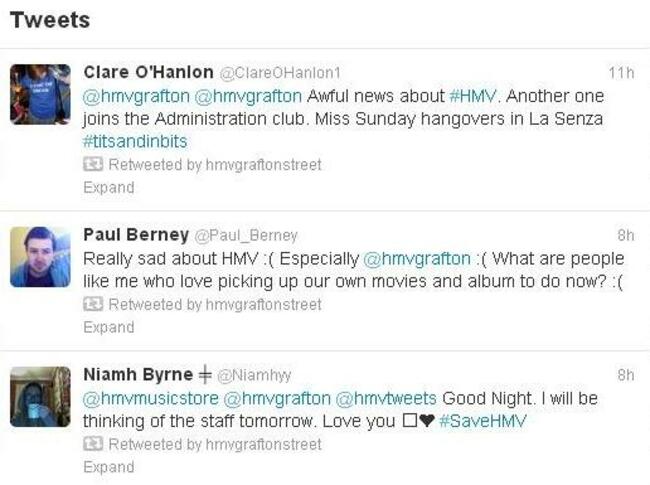Select the Tweets heading
This screenshot has width=650, height=485.
pos(50,20)
